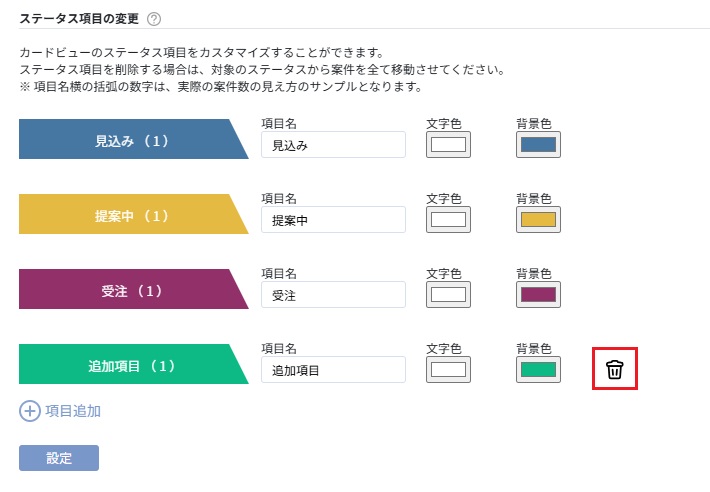Click the plus circle icon for 項目追加
The image size is (710, 492).
click(x=30, y=411)
